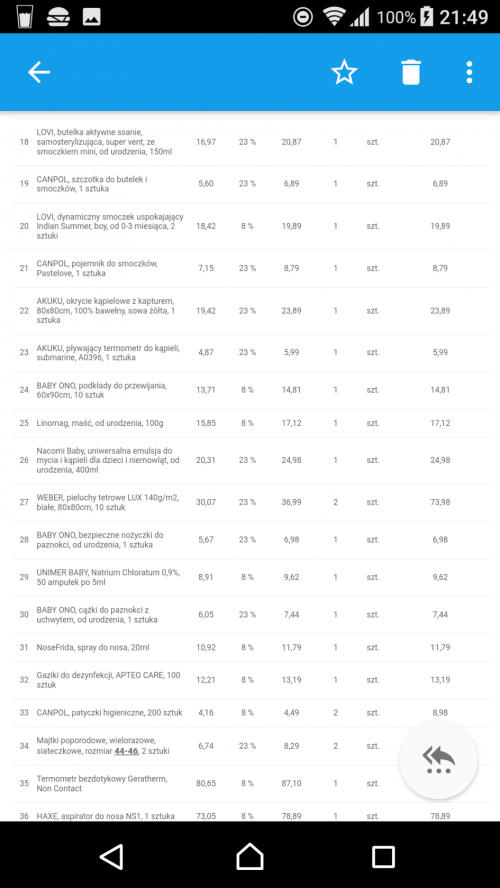Tap the burger notification icon
The image size is (500, 888).
[x=57, y=16]
